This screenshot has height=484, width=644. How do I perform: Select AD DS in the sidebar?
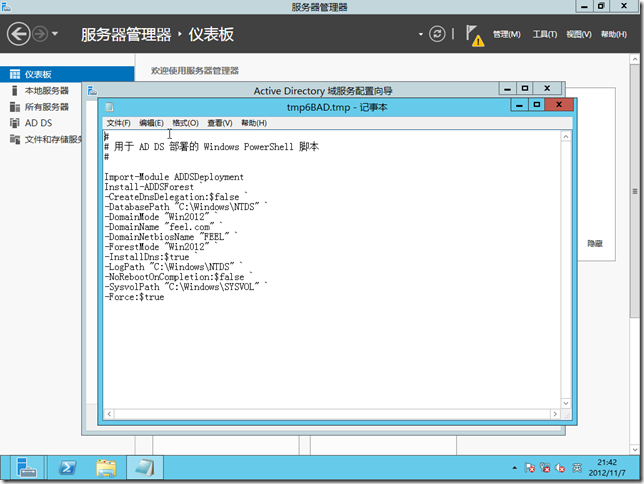[41, 123]
